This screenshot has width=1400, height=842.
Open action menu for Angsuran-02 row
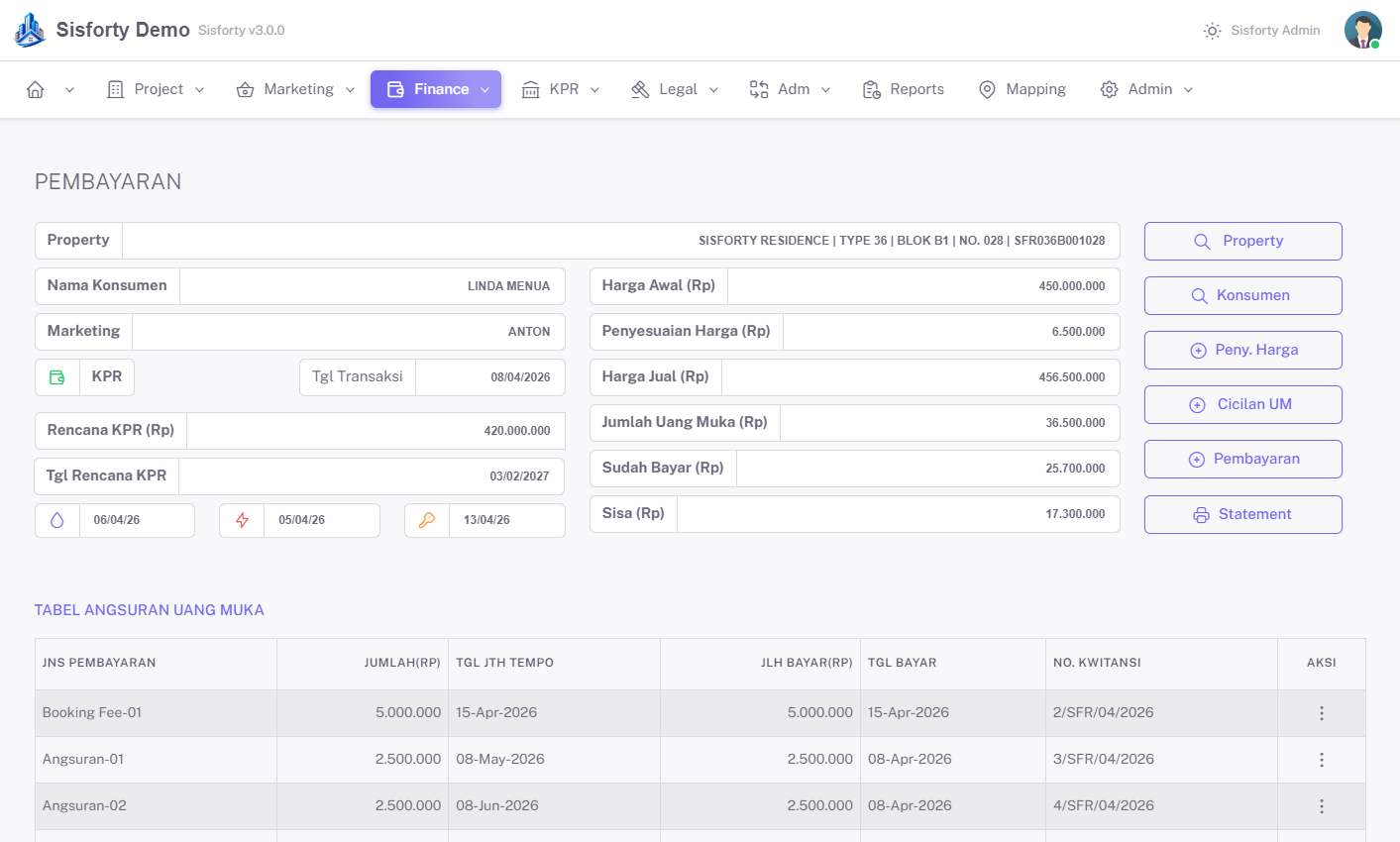[1321, 806]
